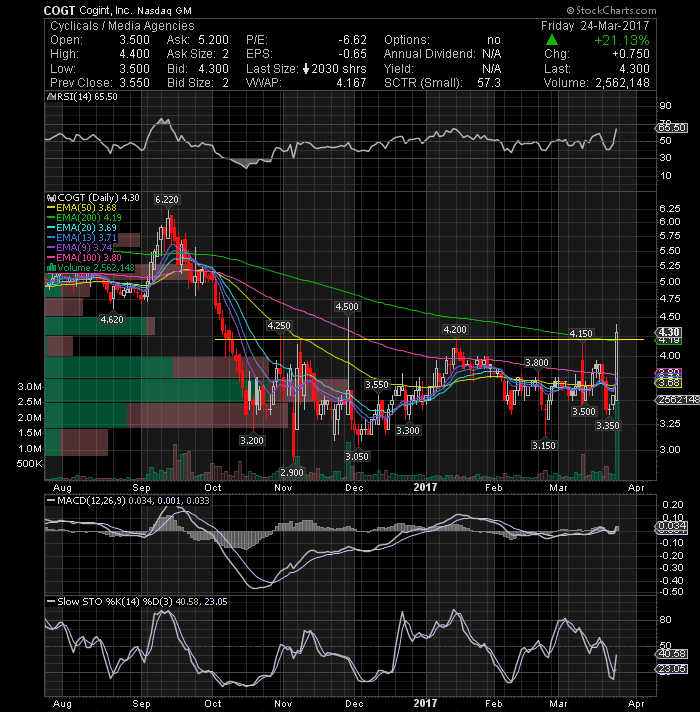Screen dimensions: 700x712
Task: Select the P/E value -6.62
Action: coord(352,40)
